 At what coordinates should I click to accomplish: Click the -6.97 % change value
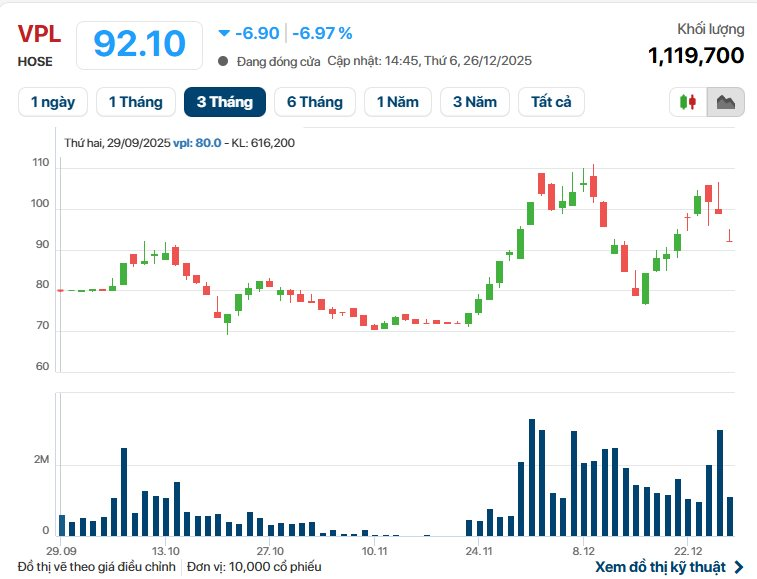(x=322, y=33)
